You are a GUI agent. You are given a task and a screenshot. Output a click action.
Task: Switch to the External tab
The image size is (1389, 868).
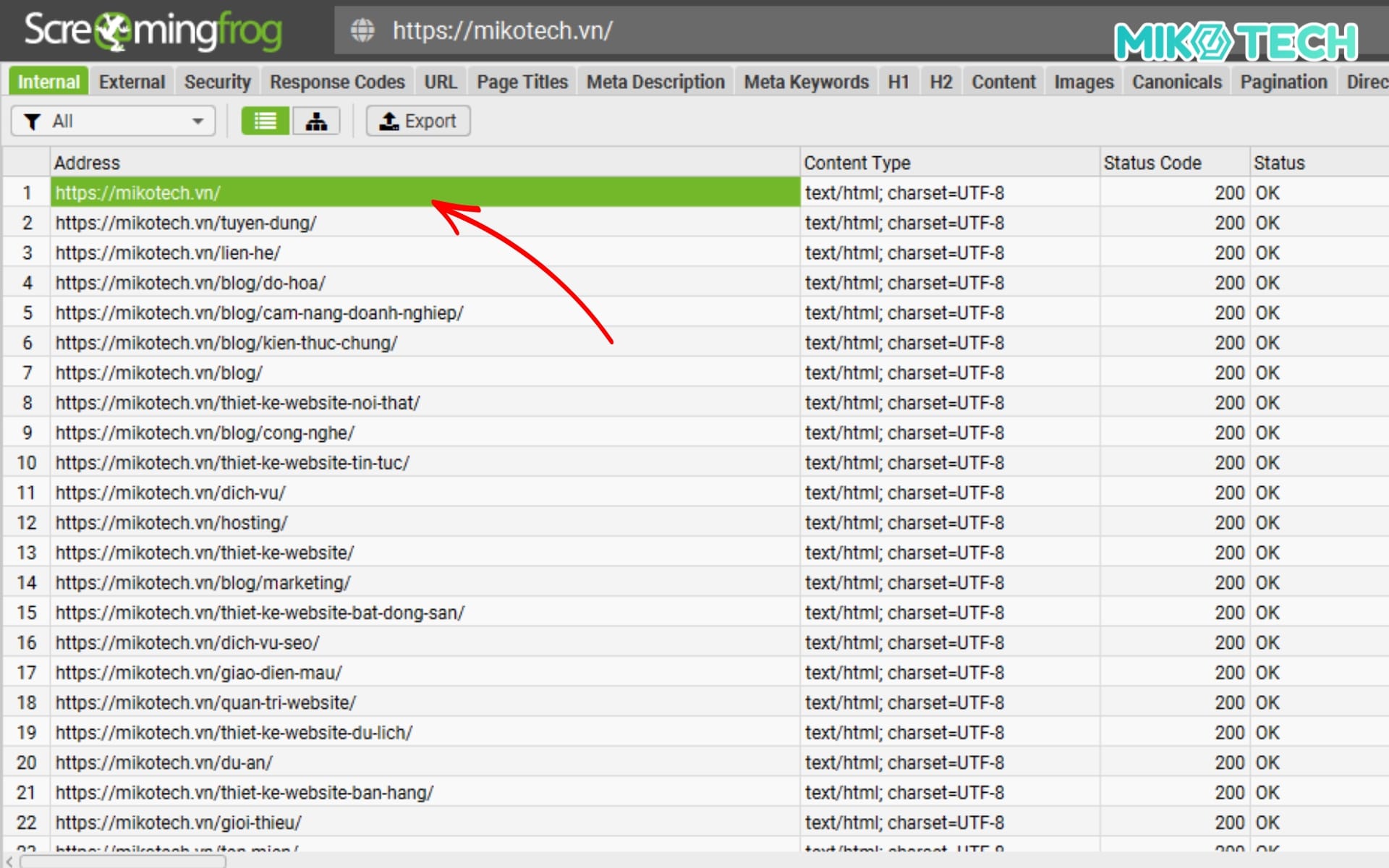pos(132,82)
